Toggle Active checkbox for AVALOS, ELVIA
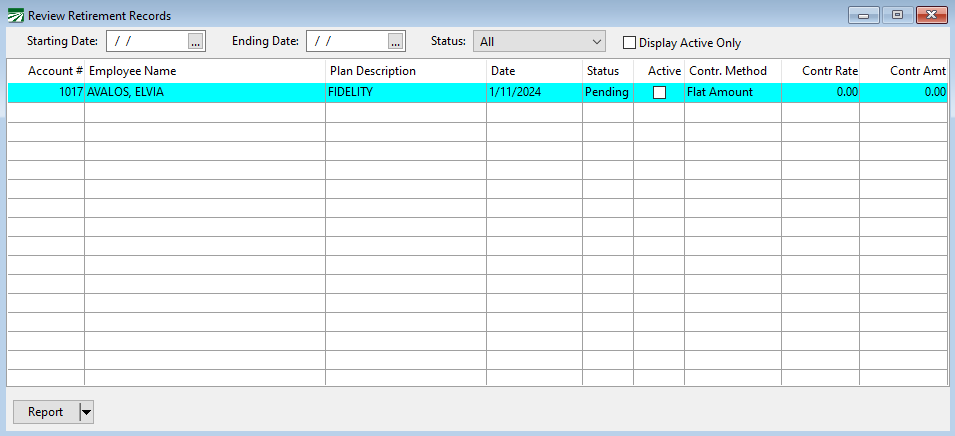Screen dimensions: 955x436 coord(659,92)
